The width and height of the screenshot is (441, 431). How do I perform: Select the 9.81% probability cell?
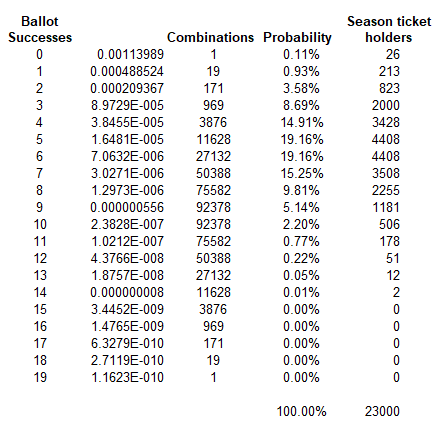pos(301,190)
